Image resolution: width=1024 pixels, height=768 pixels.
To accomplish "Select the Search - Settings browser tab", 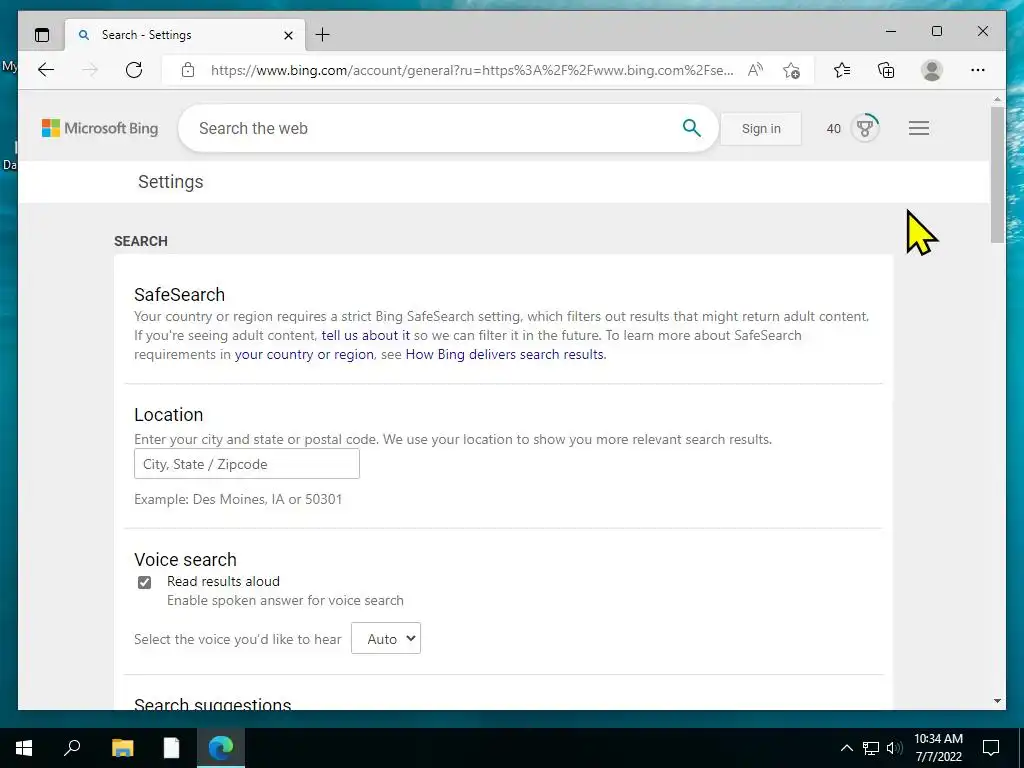I will (185, 35).
